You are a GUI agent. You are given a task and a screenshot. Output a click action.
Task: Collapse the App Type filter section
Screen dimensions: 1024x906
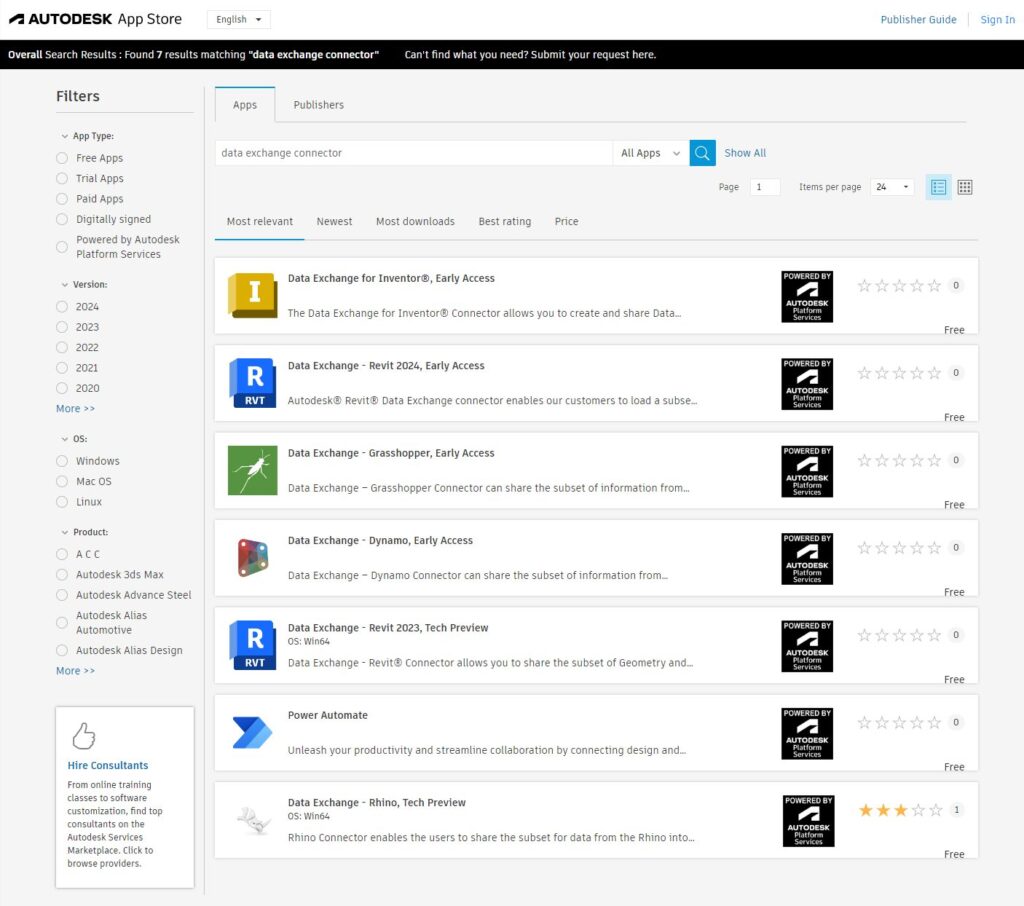[65, 137]
